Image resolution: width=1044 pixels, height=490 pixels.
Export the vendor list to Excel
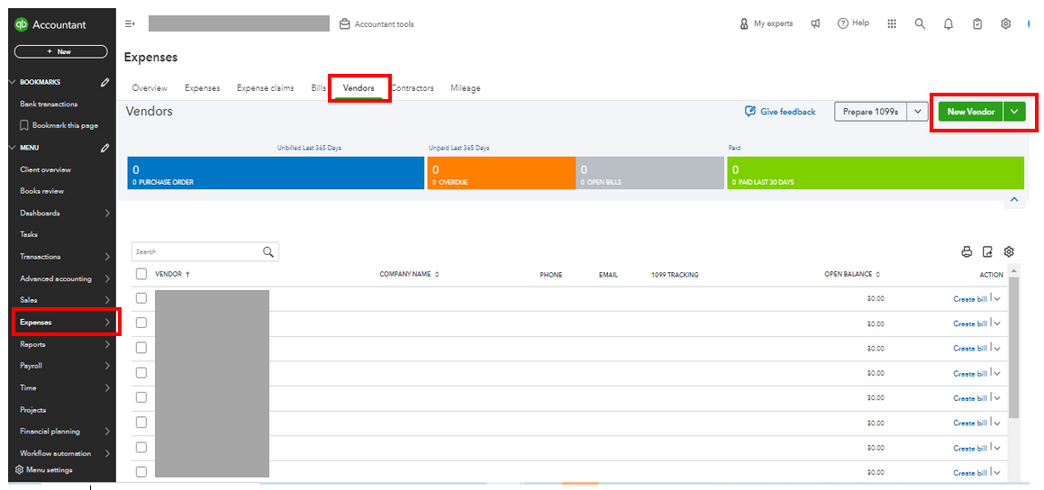pyautogui.click(x=988, y=252)
